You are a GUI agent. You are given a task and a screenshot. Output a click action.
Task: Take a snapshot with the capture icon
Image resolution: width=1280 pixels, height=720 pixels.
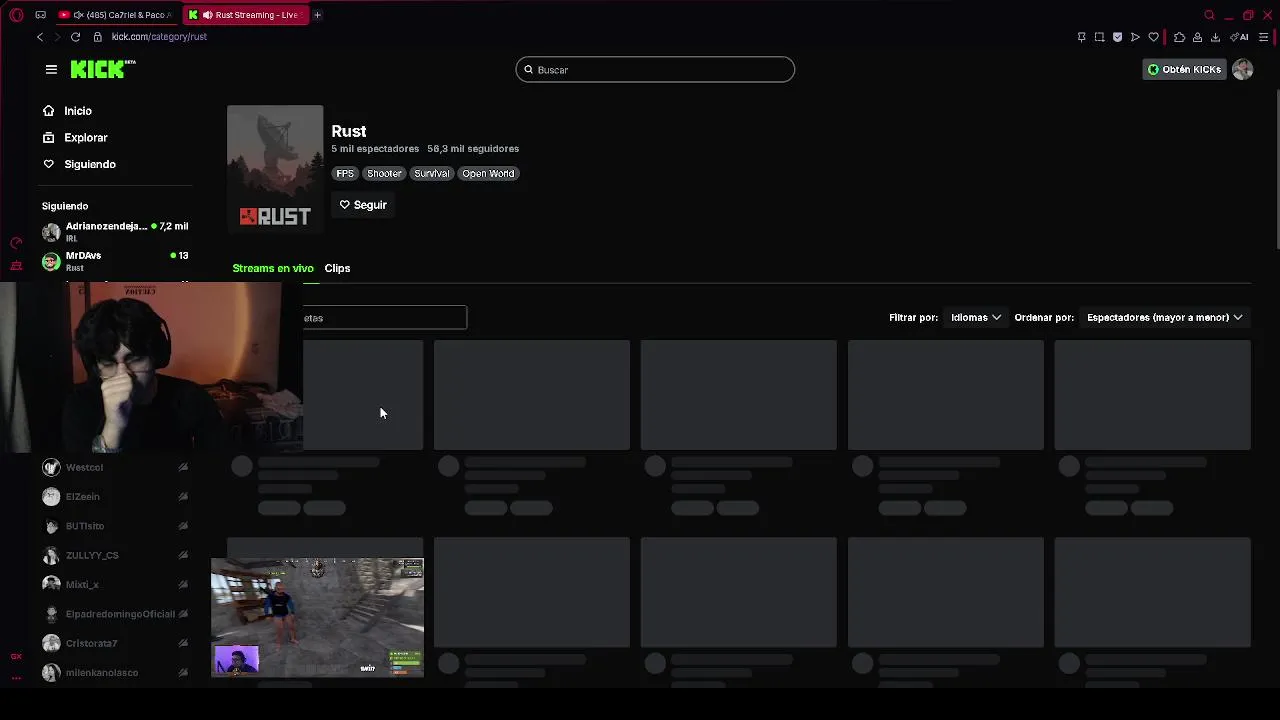[1099, 37]
